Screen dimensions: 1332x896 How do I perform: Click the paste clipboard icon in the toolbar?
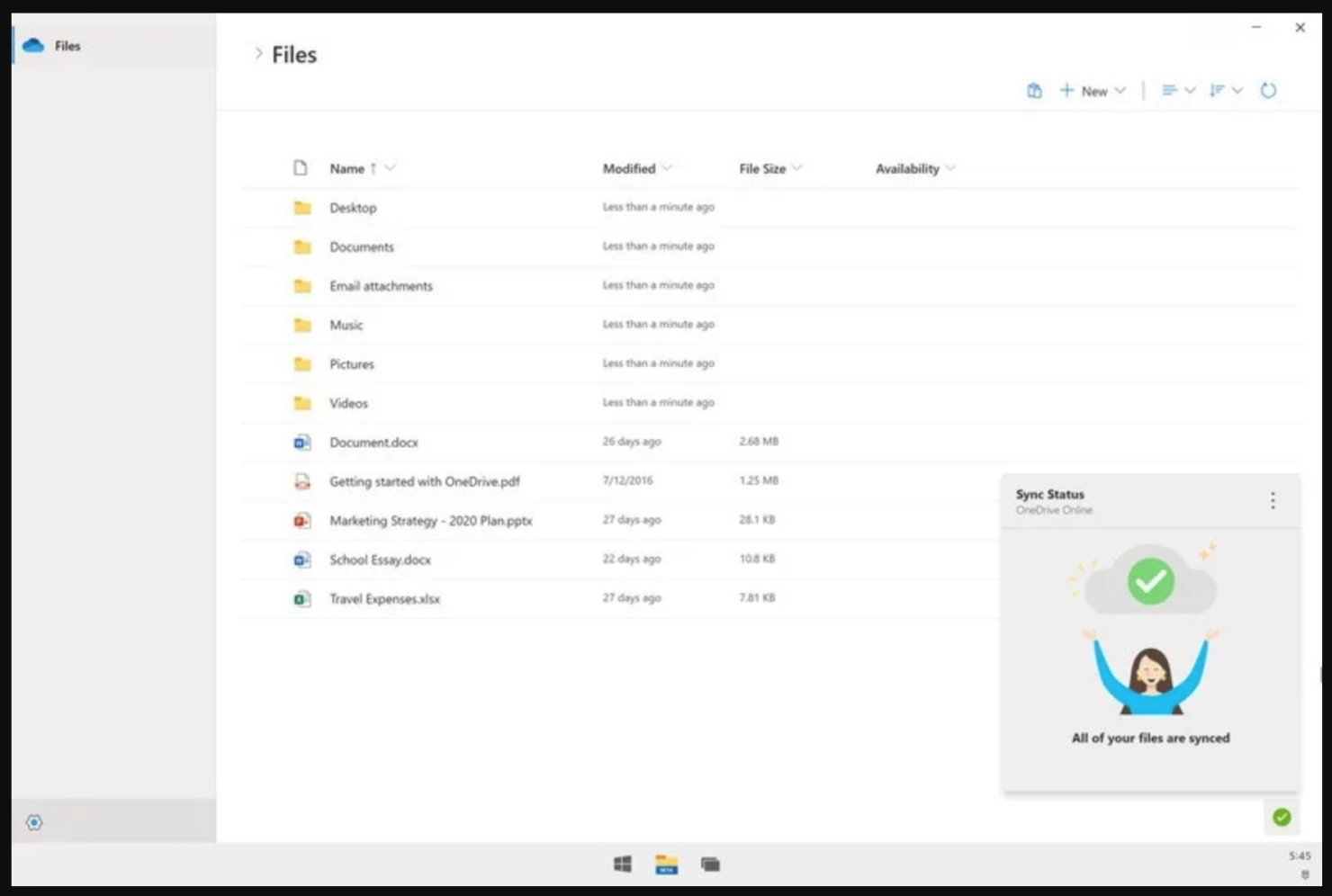[x=1034, y=90]
